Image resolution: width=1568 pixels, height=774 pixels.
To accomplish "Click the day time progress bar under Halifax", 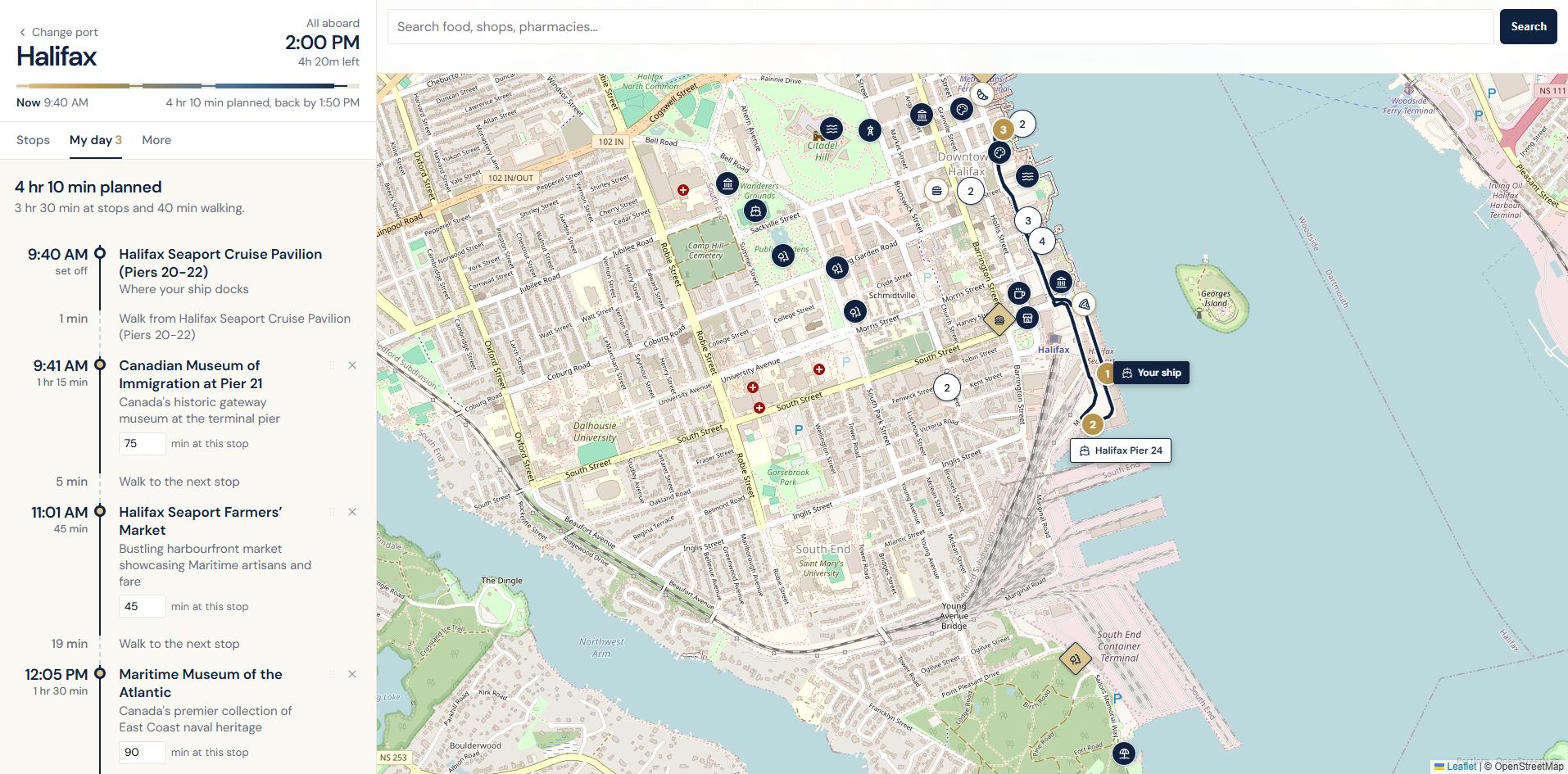I will pyautogui.click(x=188, y=85).
